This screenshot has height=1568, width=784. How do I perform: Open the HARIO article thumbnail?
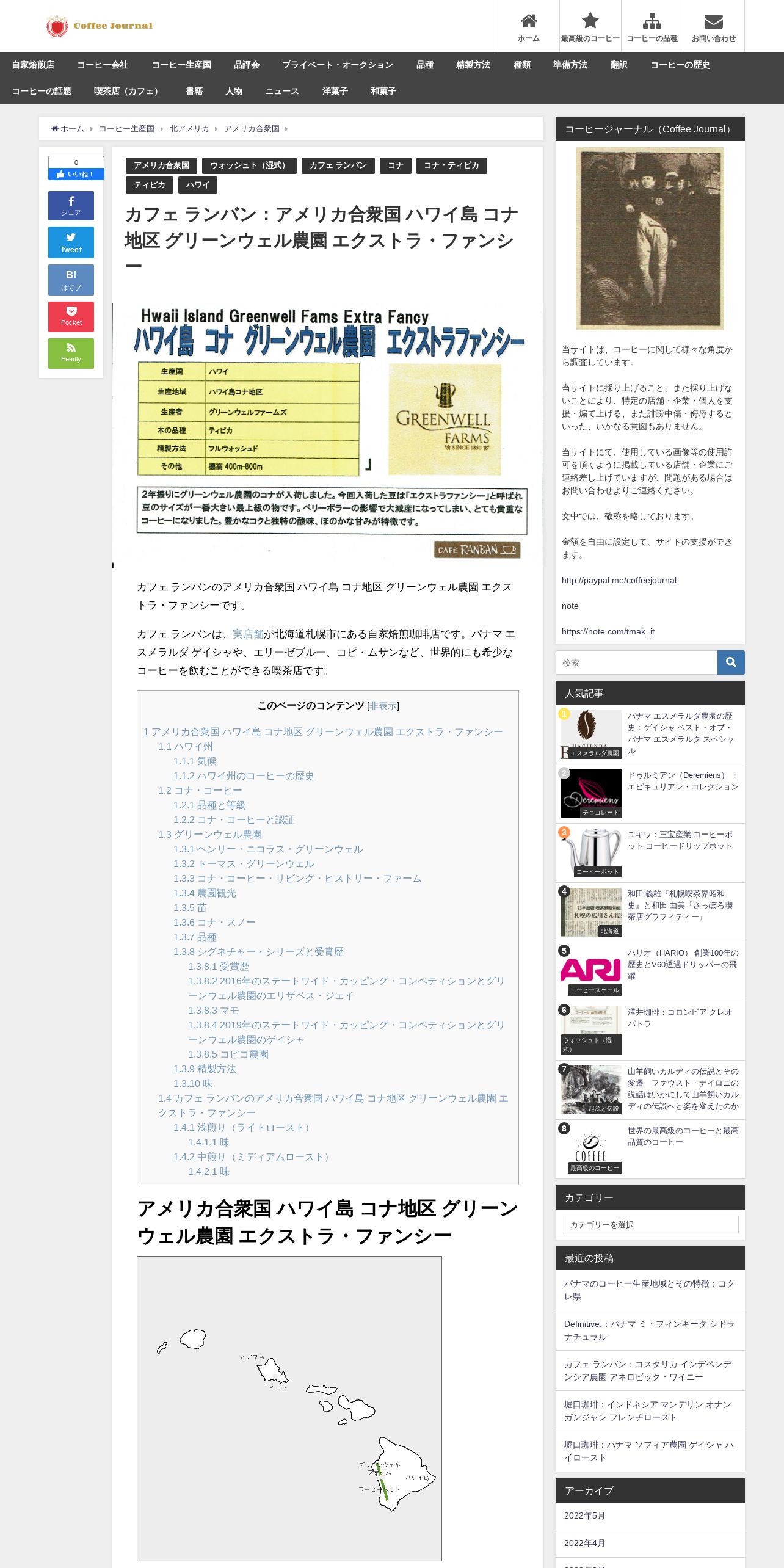tap(591, 971)
